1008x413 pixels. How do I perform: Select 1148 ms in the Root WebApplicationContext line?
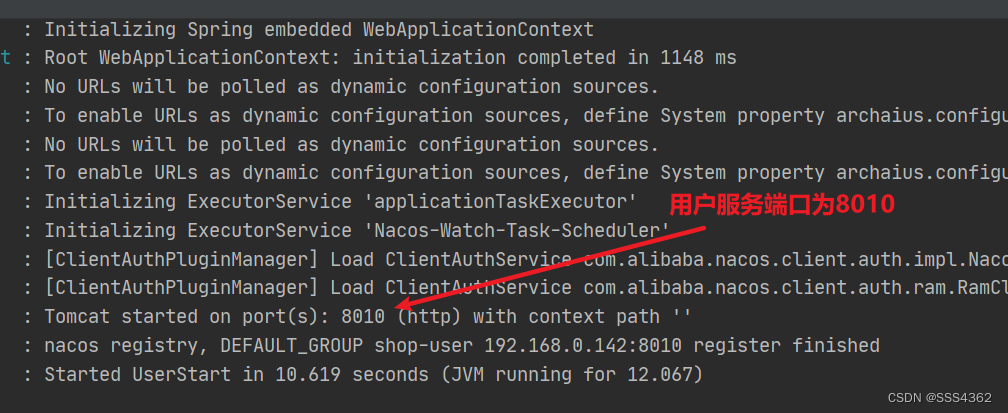(698, 58)
